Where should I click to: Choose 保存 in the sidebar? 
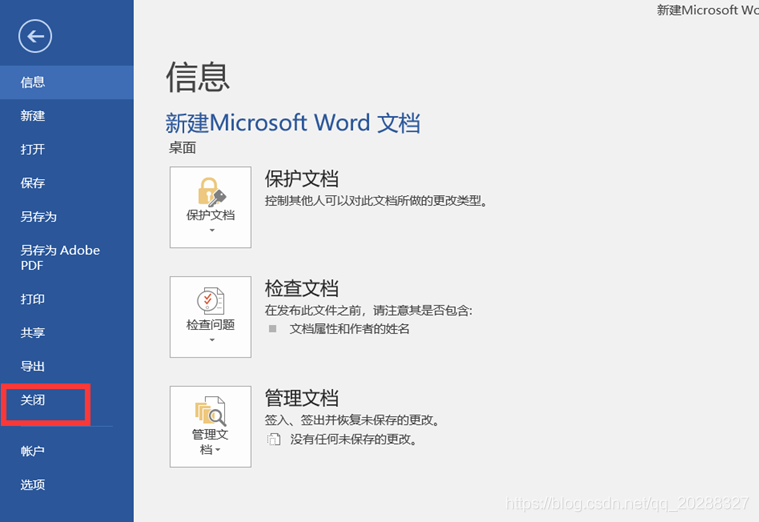[67, 183]
